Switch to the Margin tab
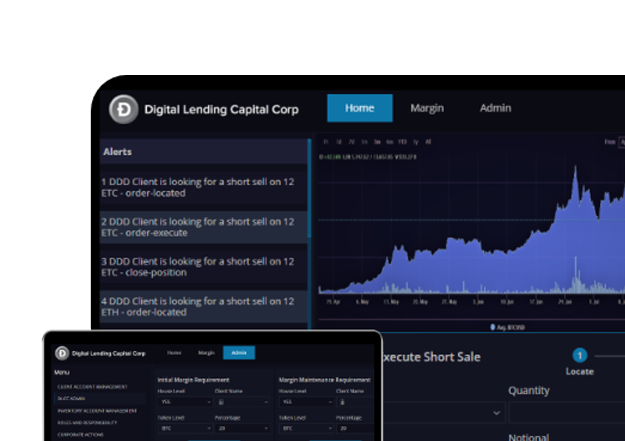Image resolution: width=625 pixels, height=441 pixels. coord(427,108)
